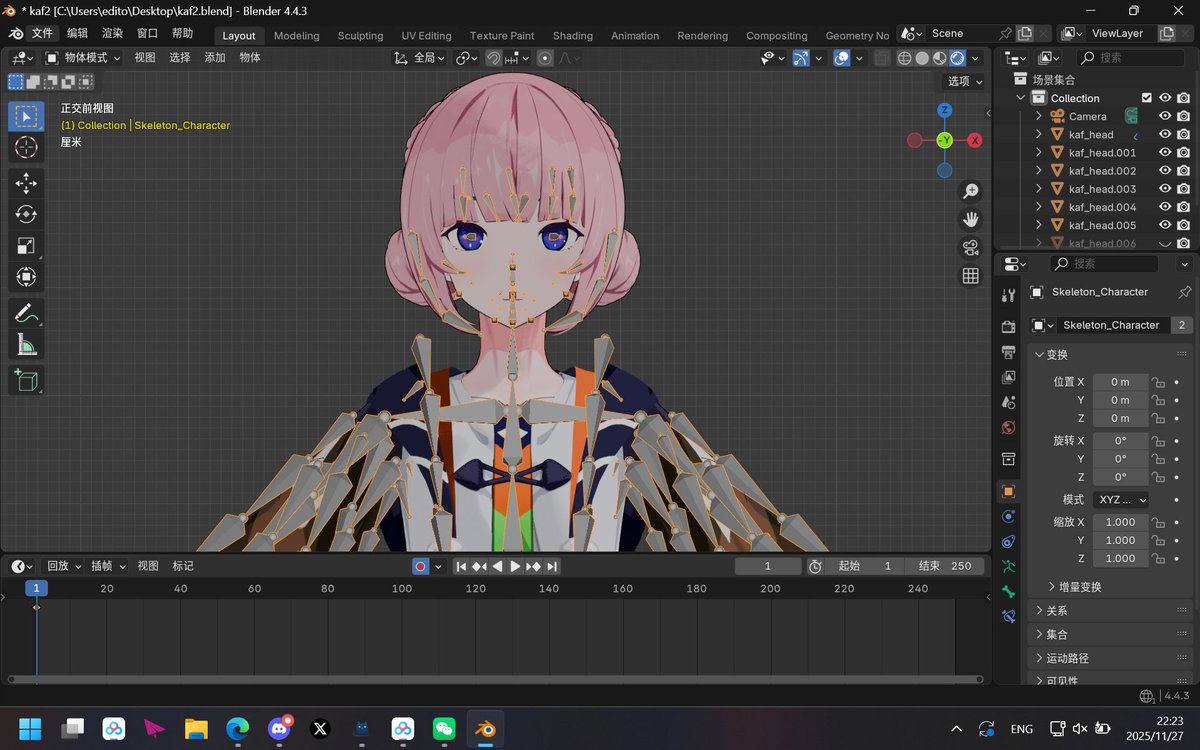
Task: Open the Scene properties tab icon
Action: coord(1008,402)
